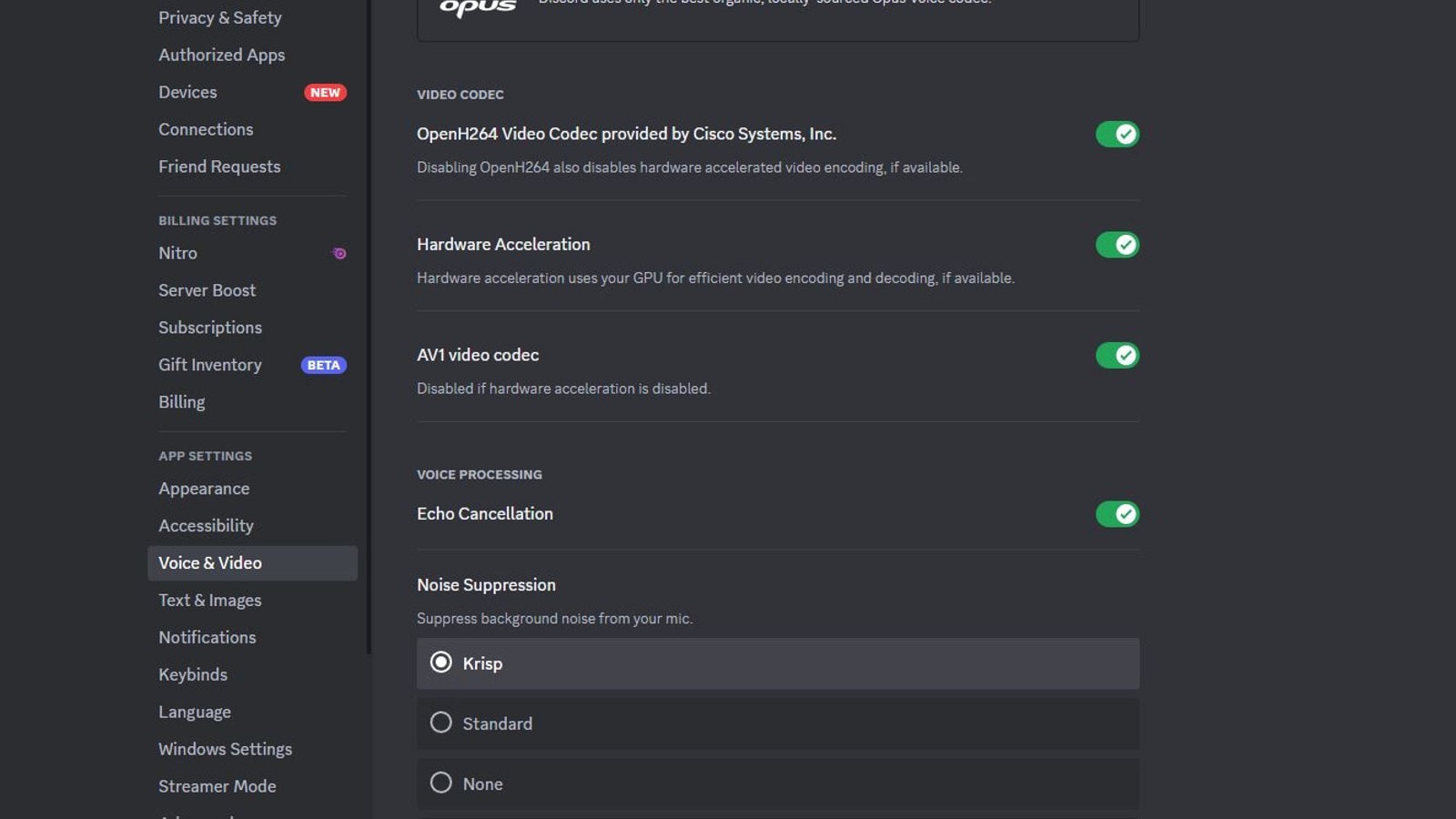The width and height of the screenshot is (1456, 819).
Task: Open Streamer Mode settings
Action: (x=217, y=785)
